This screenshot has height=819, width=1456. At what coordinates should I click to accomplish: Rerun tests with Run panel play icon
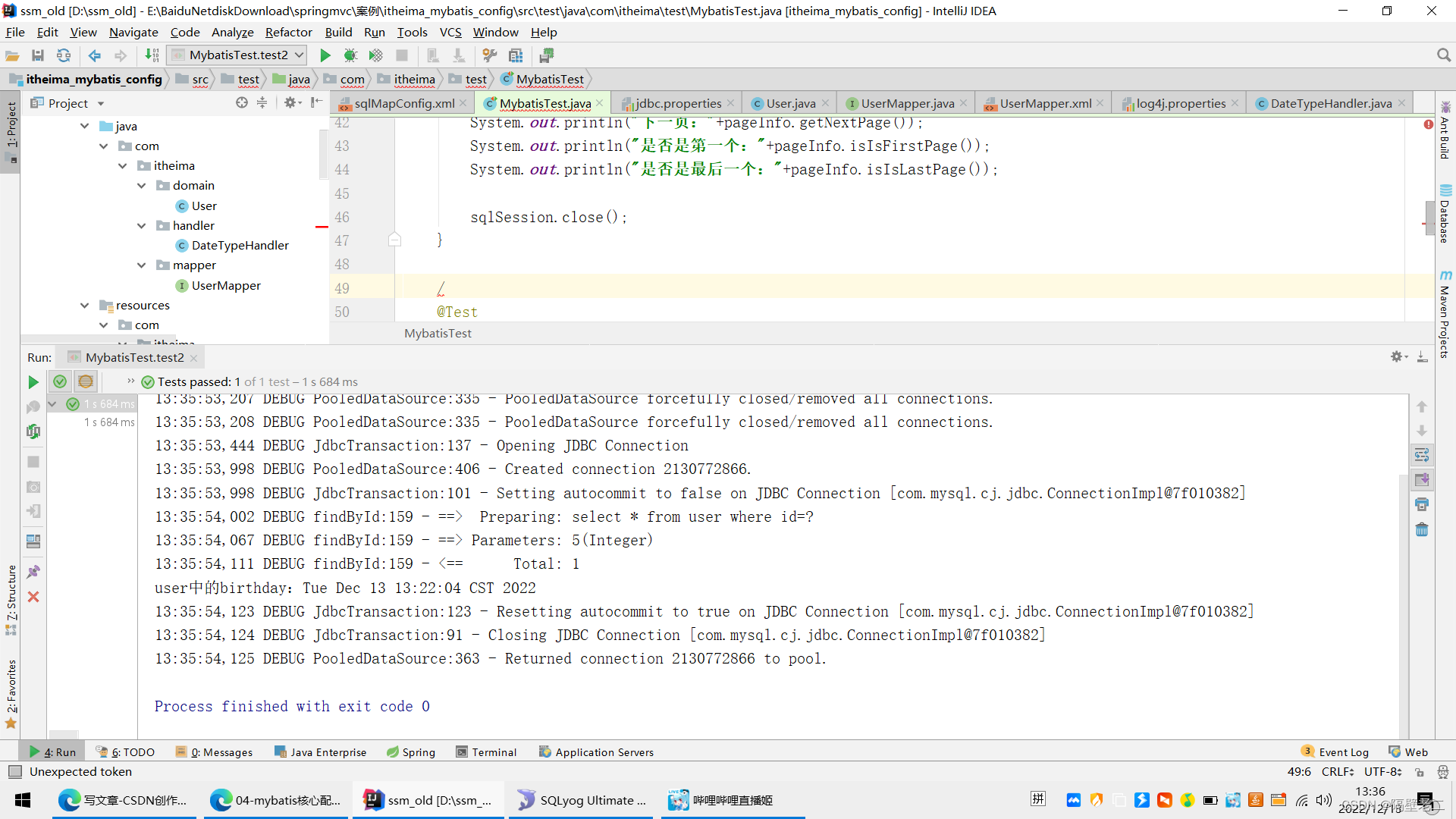click(x=33, y=382)
